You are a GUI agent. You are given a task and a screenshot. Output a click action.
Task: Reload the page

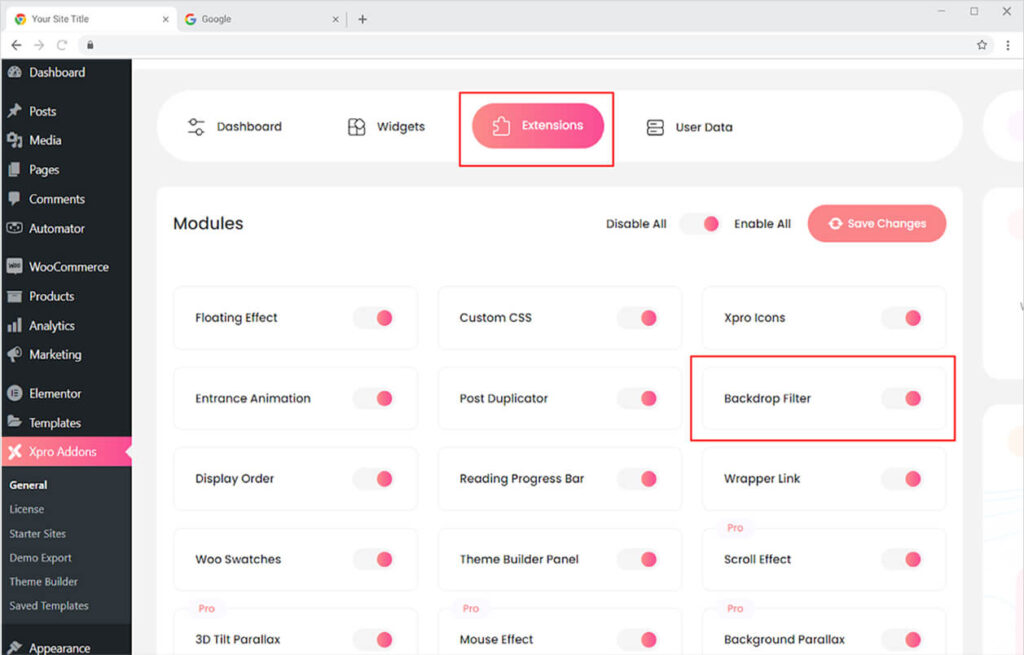coord(62,45)
